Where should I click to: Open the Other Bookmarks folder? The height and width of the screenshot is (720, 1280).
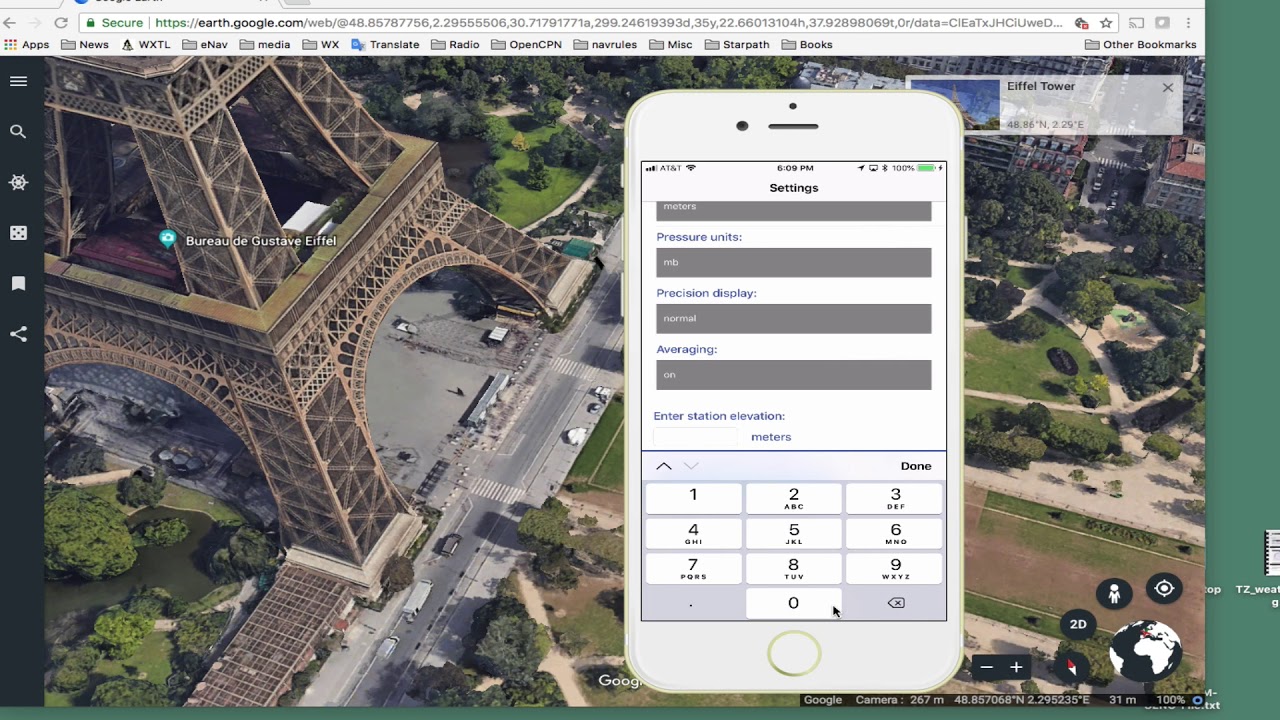pos(1141,44)
